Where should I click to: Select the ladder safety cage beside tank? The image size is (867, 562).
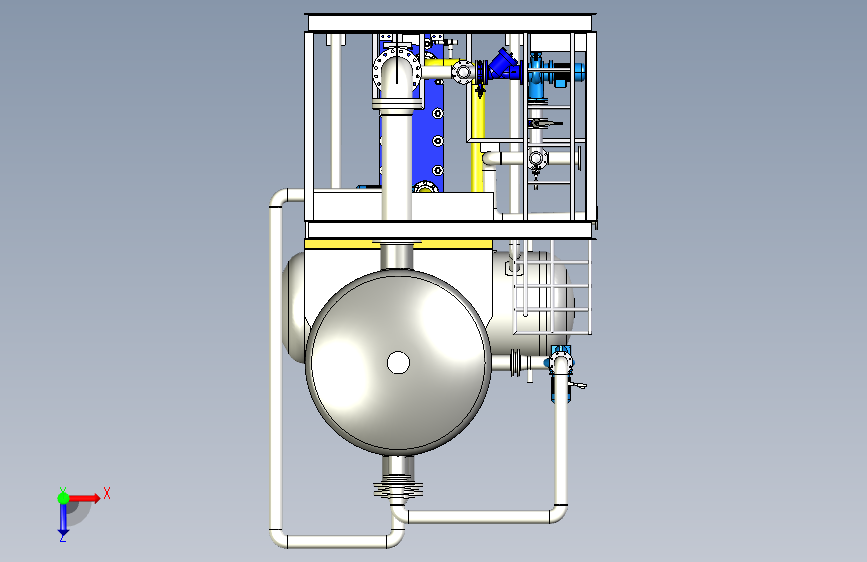(551, 287)
